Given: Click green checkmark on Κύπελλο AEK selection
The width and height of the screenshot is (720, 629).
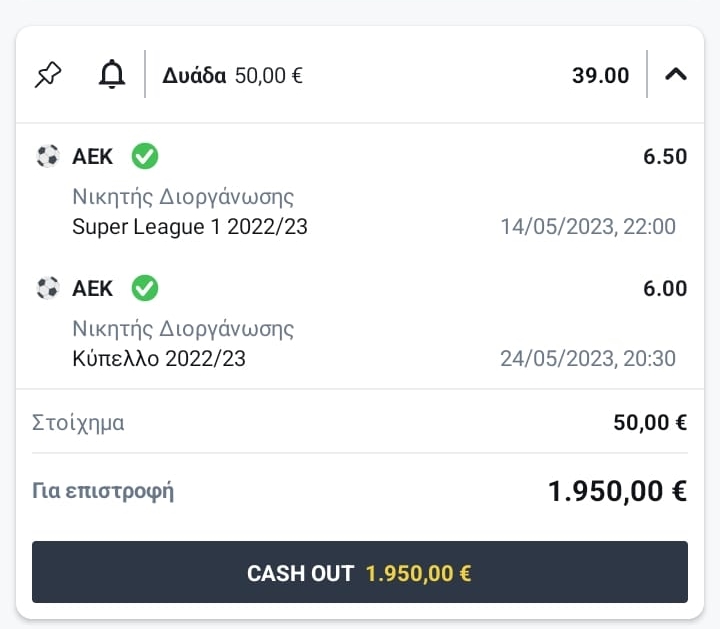Looking at the screenshot, I should click(x=145, y=288).
